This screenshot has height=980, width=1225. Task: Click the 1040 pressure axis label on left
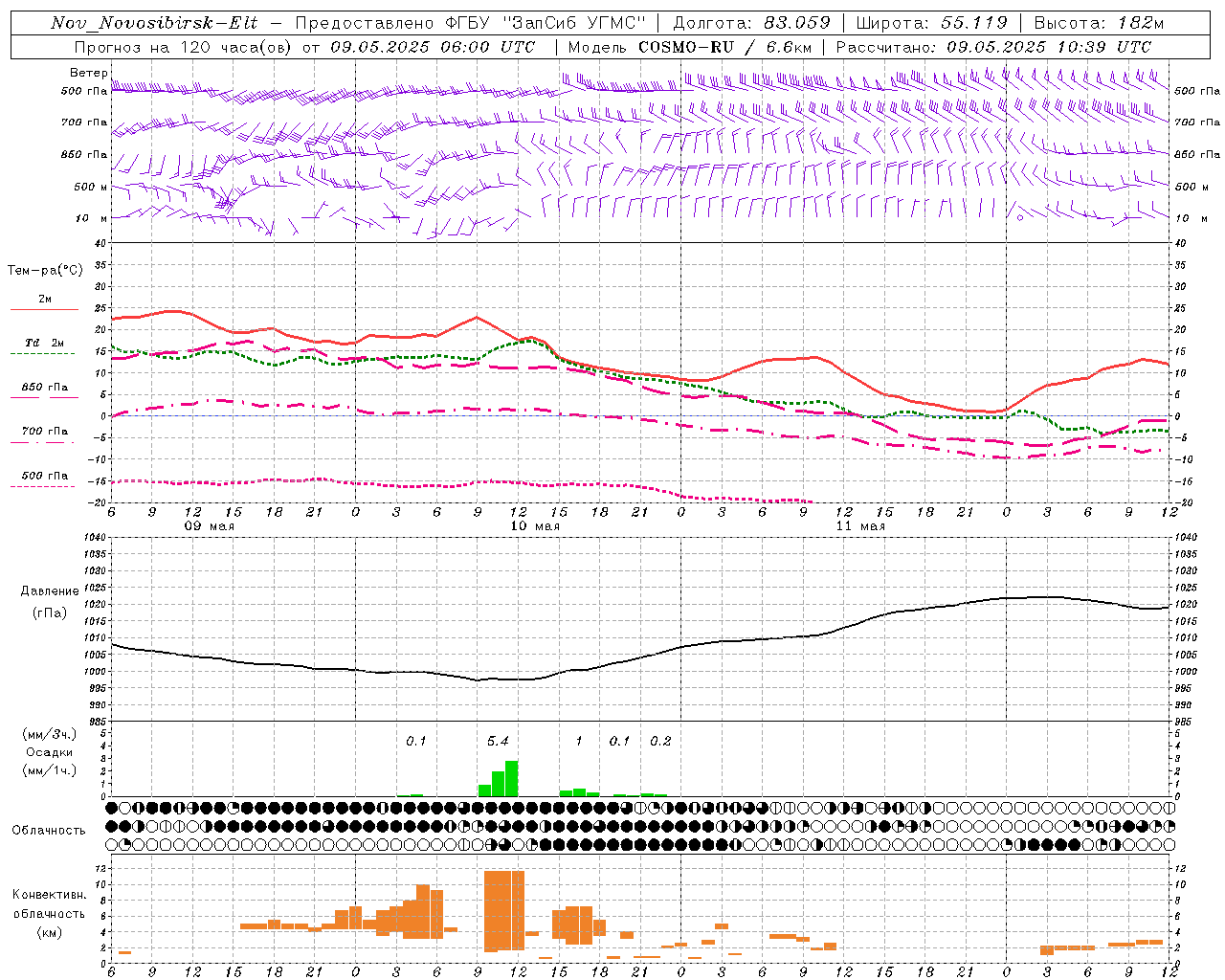(x=94, y=538)
